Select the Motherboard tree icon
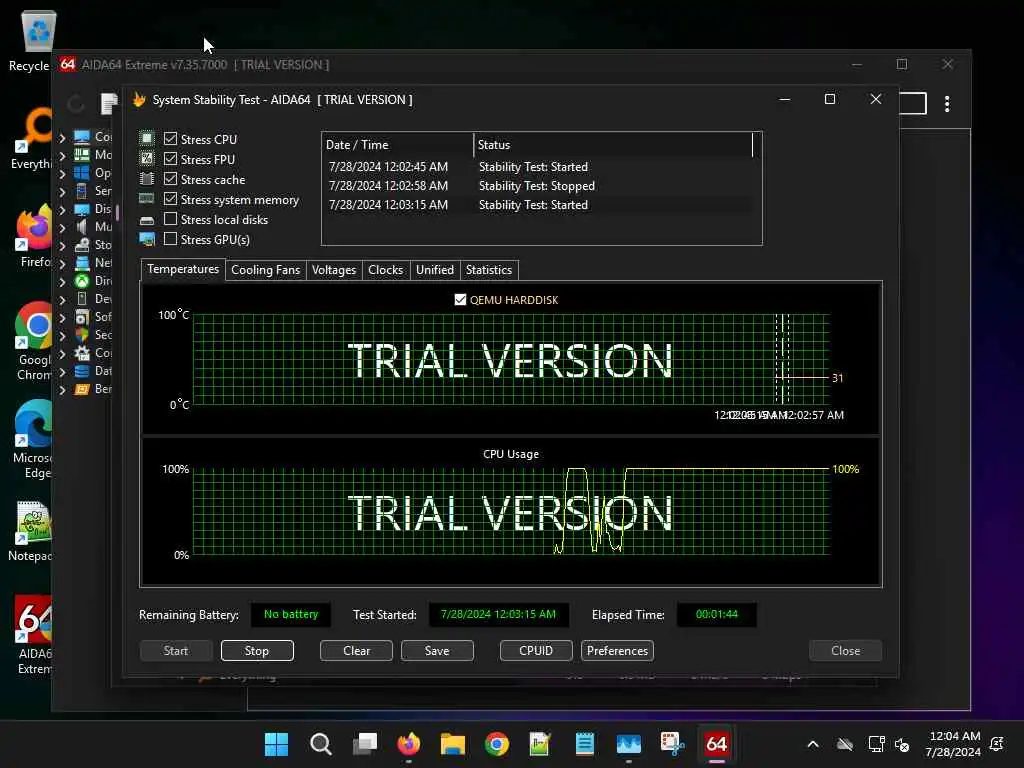 tap(82, 155)
